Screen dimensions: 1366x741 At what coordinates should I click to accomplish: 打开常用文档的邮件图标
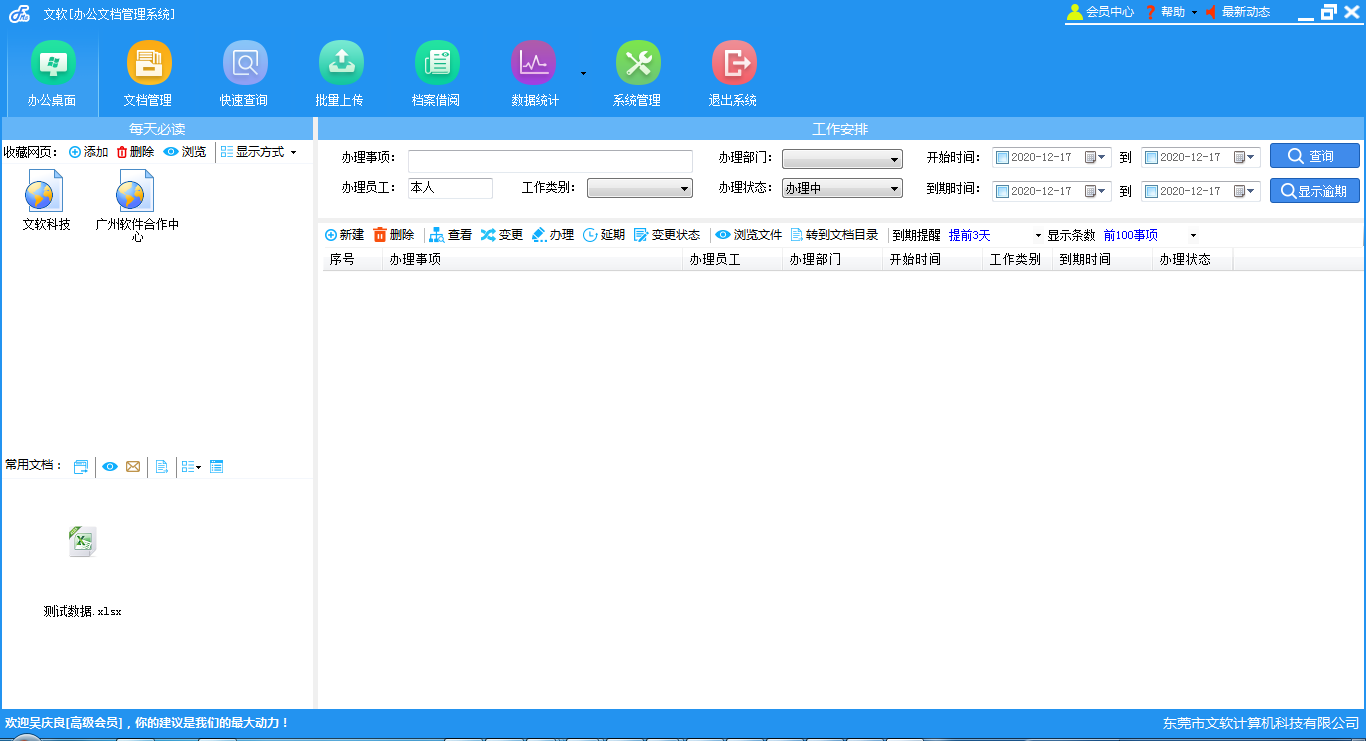[134, 466]
